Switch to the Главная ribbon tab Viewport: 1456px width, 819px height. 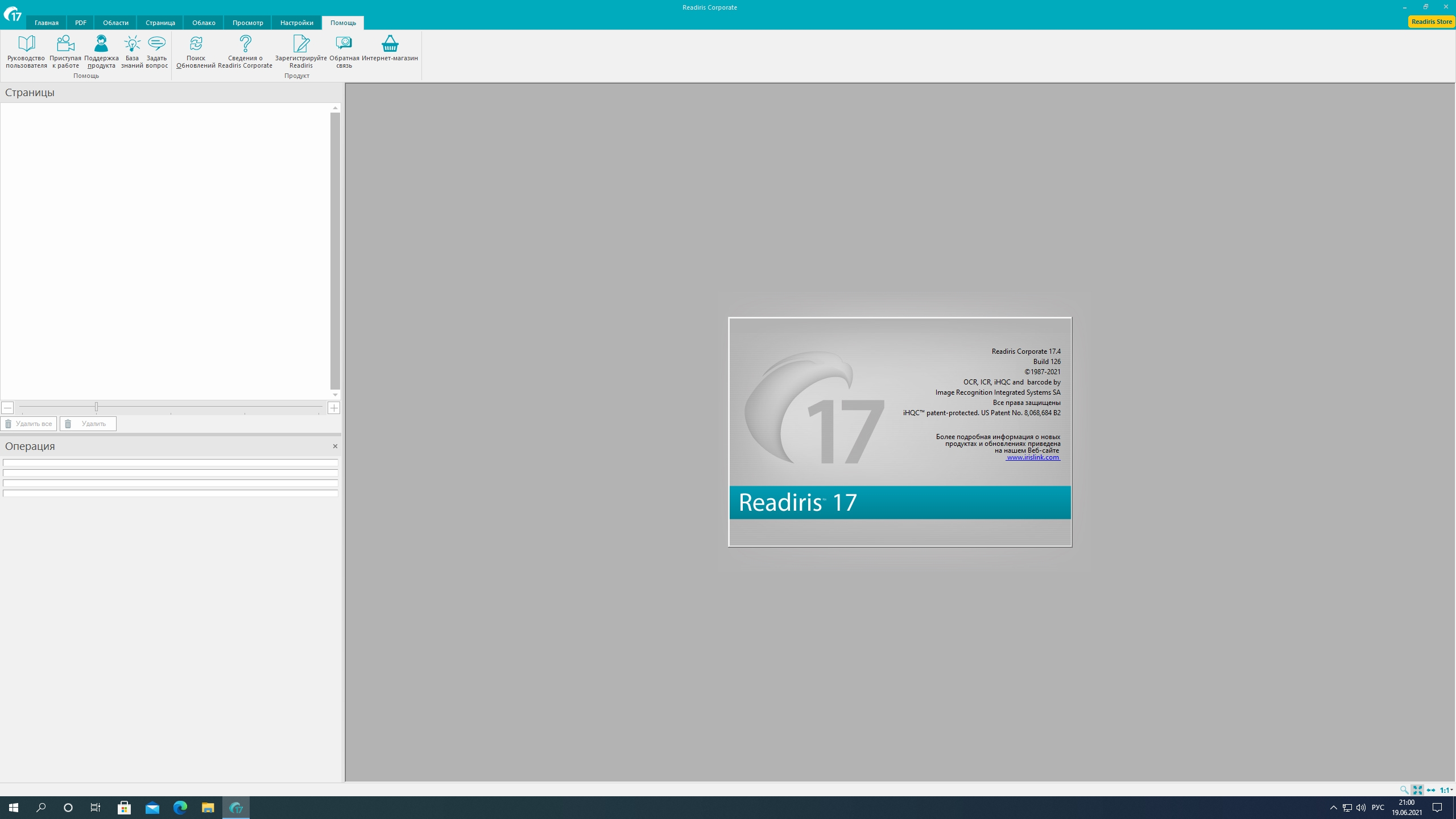(46, 23)
